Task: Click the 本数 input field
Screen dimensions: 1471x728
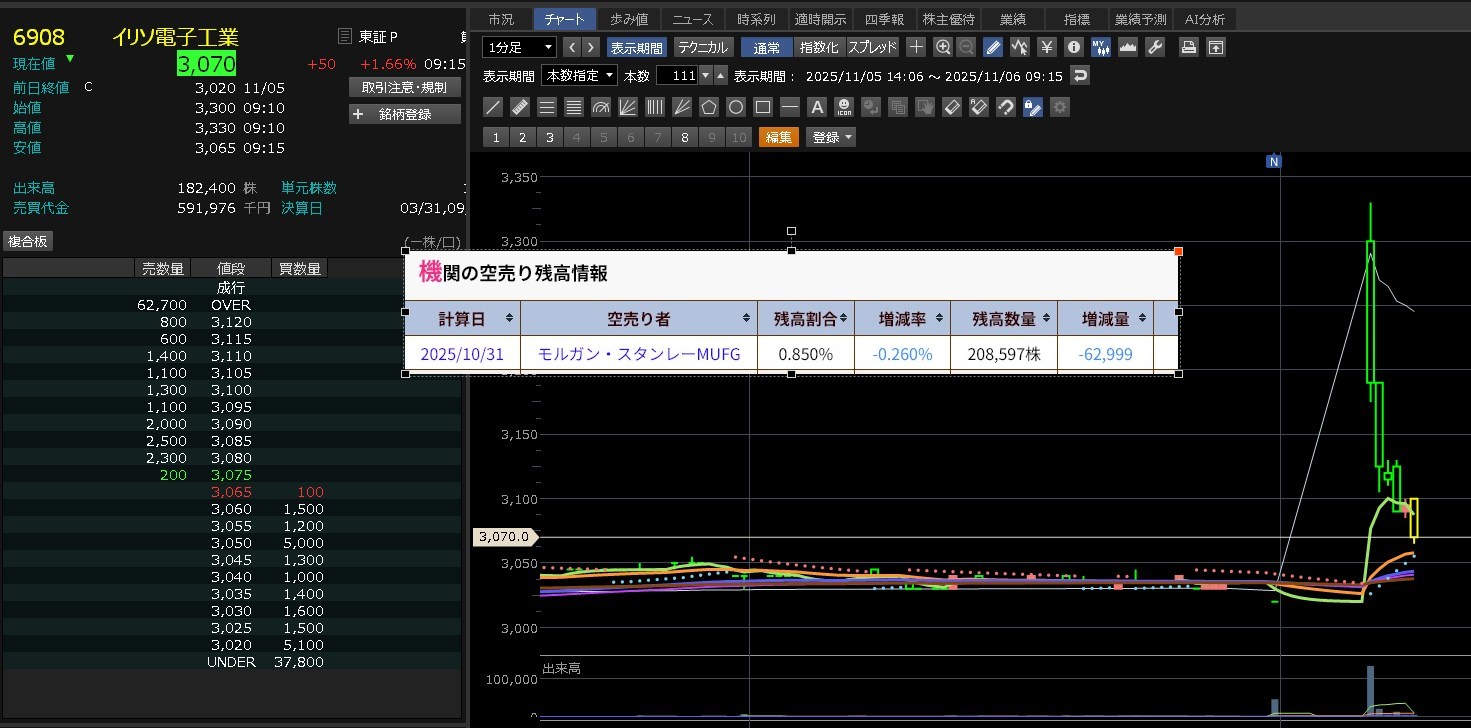Action: pyautogui.click(x=676, y=76)
